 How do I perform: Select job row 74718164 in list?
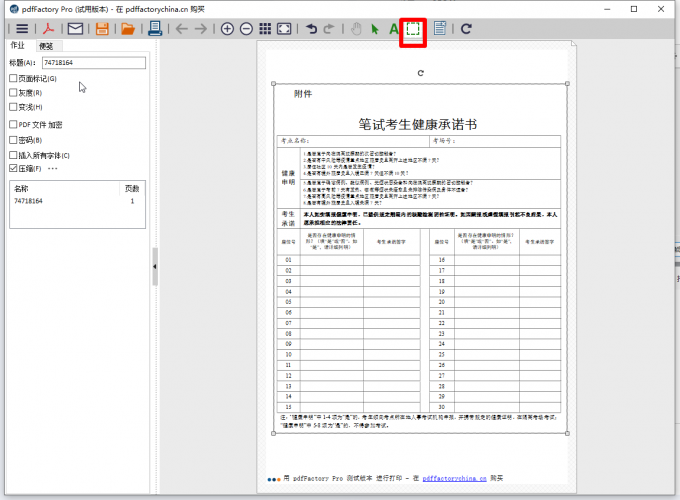pyautogui.click(x=77, y=201)
